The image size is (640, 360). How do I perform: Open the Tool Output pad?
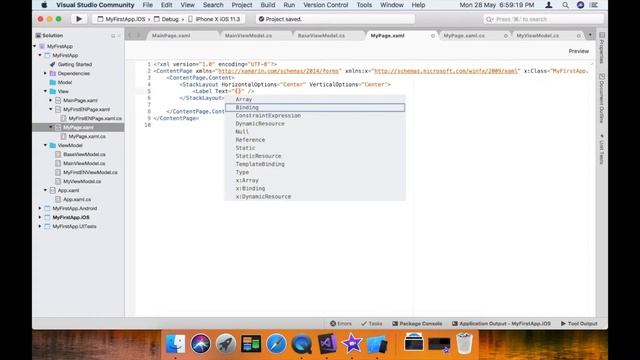coord(579,324)
